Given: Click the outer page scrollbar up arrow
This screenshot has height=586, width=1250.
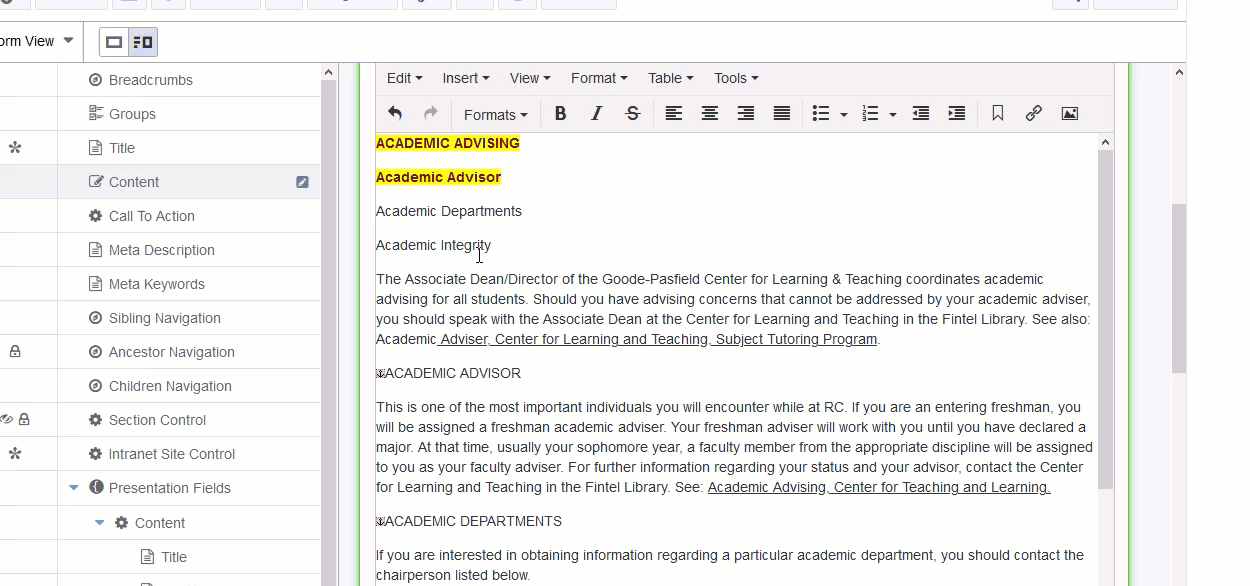Looking at the screenshot, I should click(1179, 72).
